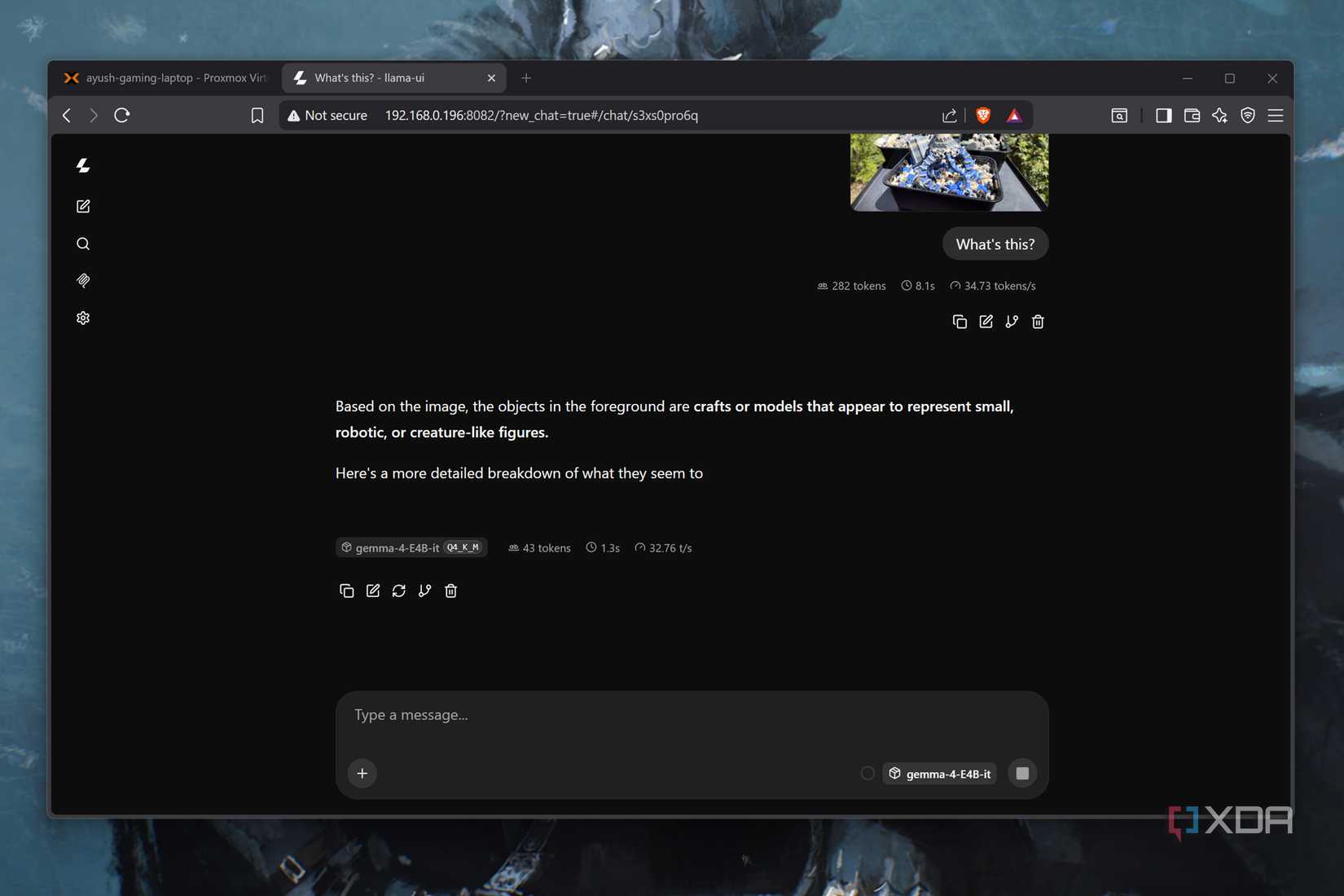Open a new browser tab

click(526, 78)
